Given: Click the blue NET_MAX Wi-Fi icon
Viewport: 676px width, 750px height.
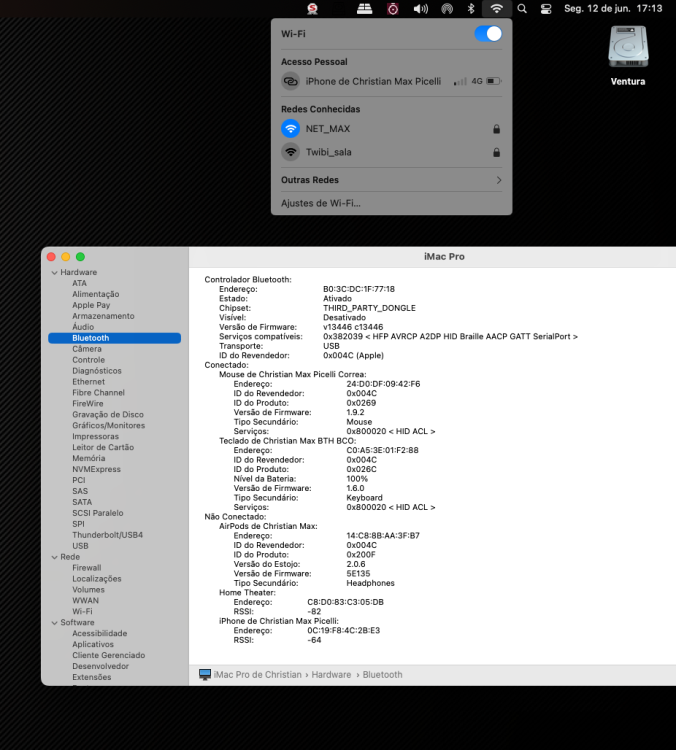Looking at the screenshot, I should click(x=290, y=129).
